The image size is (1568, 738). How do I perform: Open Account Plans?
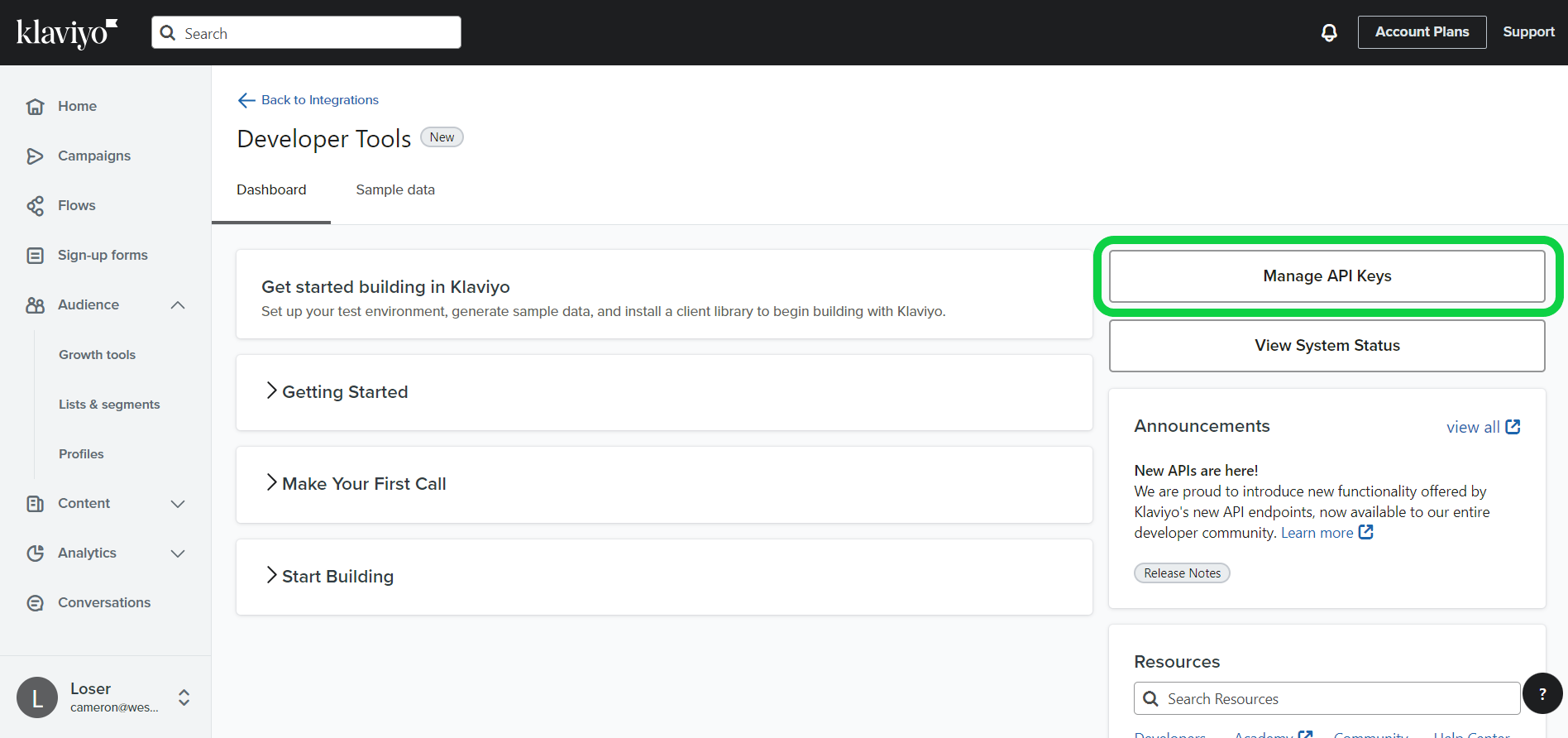pos(1422,32)
